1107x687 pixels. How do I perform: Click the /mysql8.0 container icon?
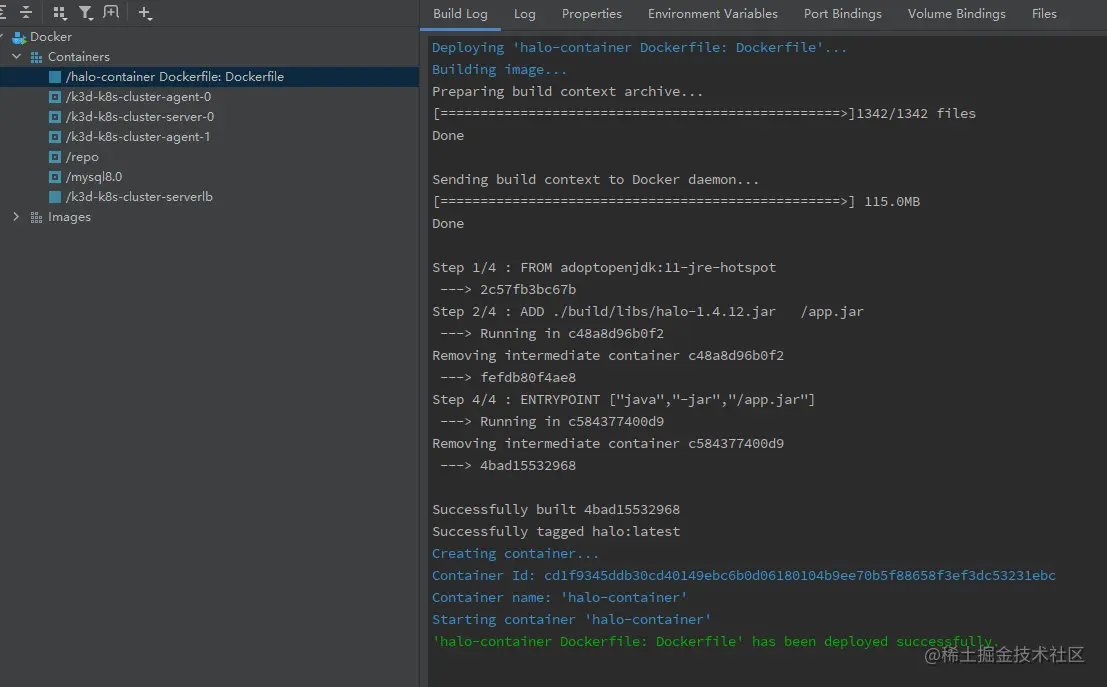pos(54,177)
